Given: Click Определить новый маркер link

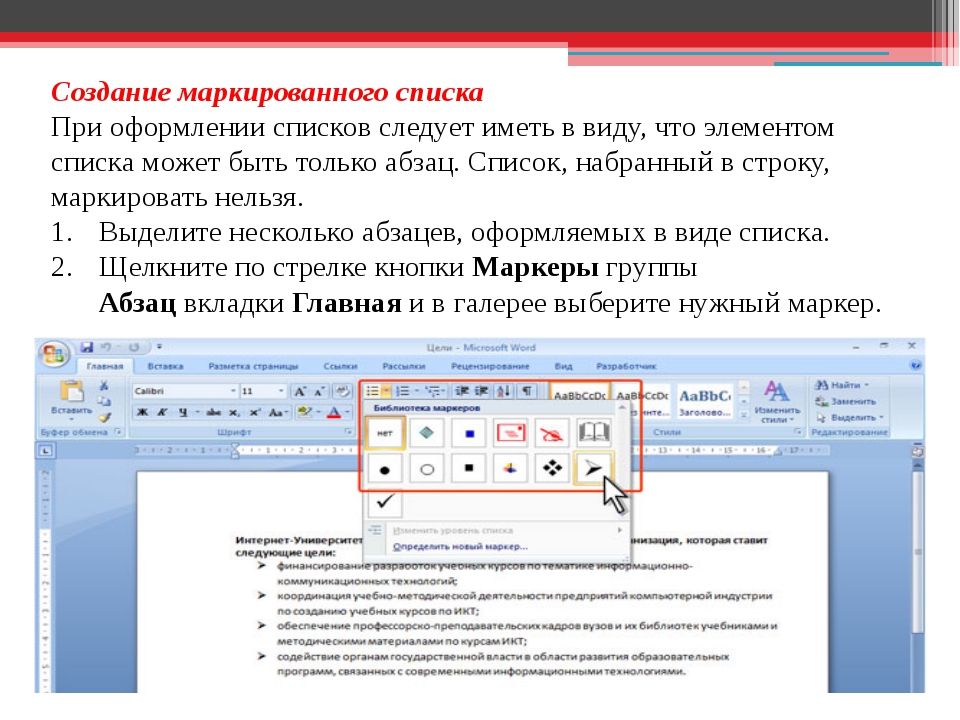Looking at the screenshot, I should [460, 547].
